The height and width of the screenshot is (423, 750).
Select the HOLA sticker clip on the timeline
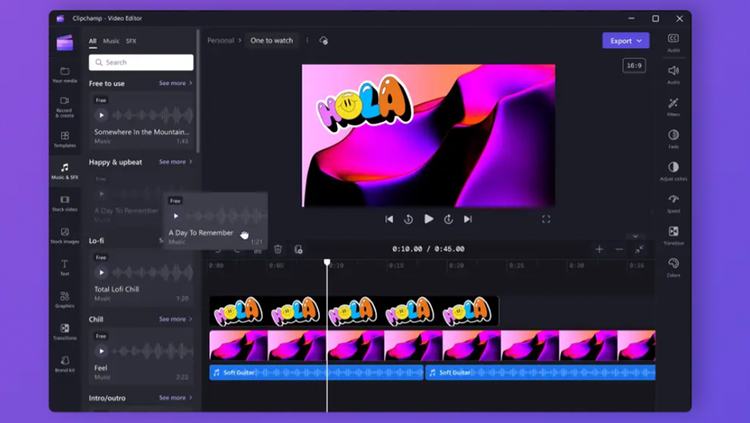354,311
